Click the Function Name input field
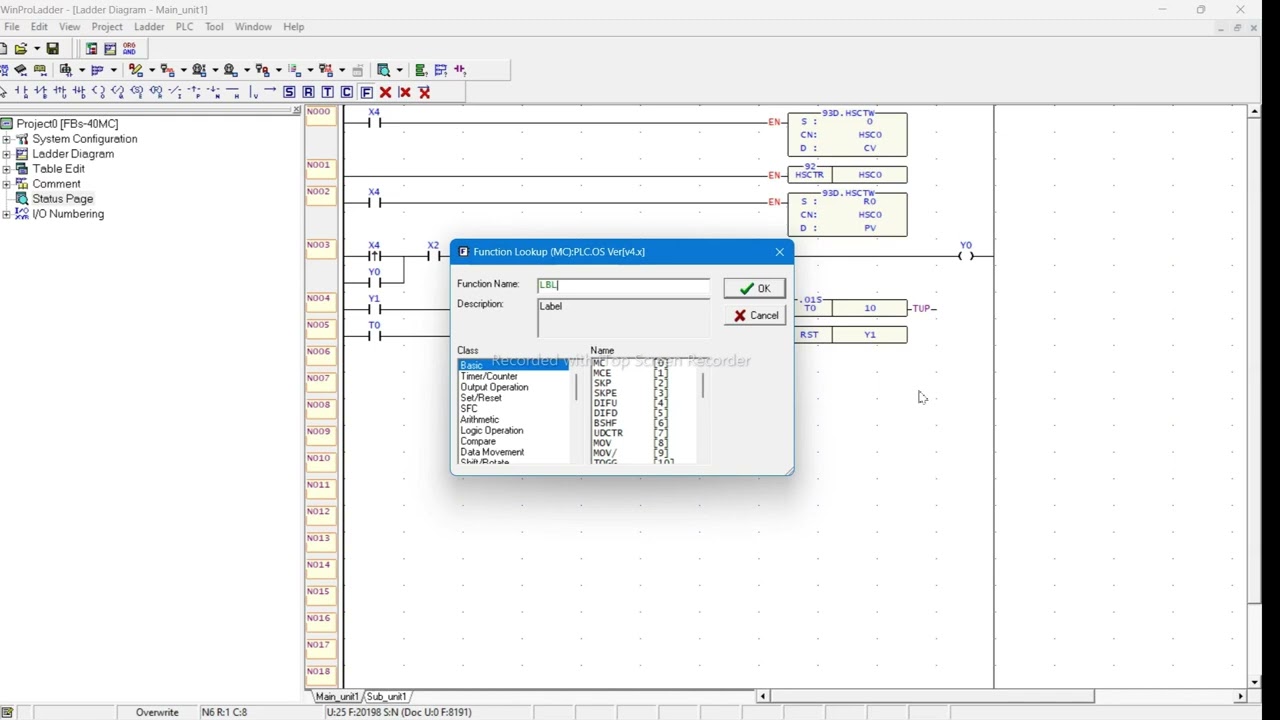The height and width of the screenshot is (720, 1280). click(623, 285)
